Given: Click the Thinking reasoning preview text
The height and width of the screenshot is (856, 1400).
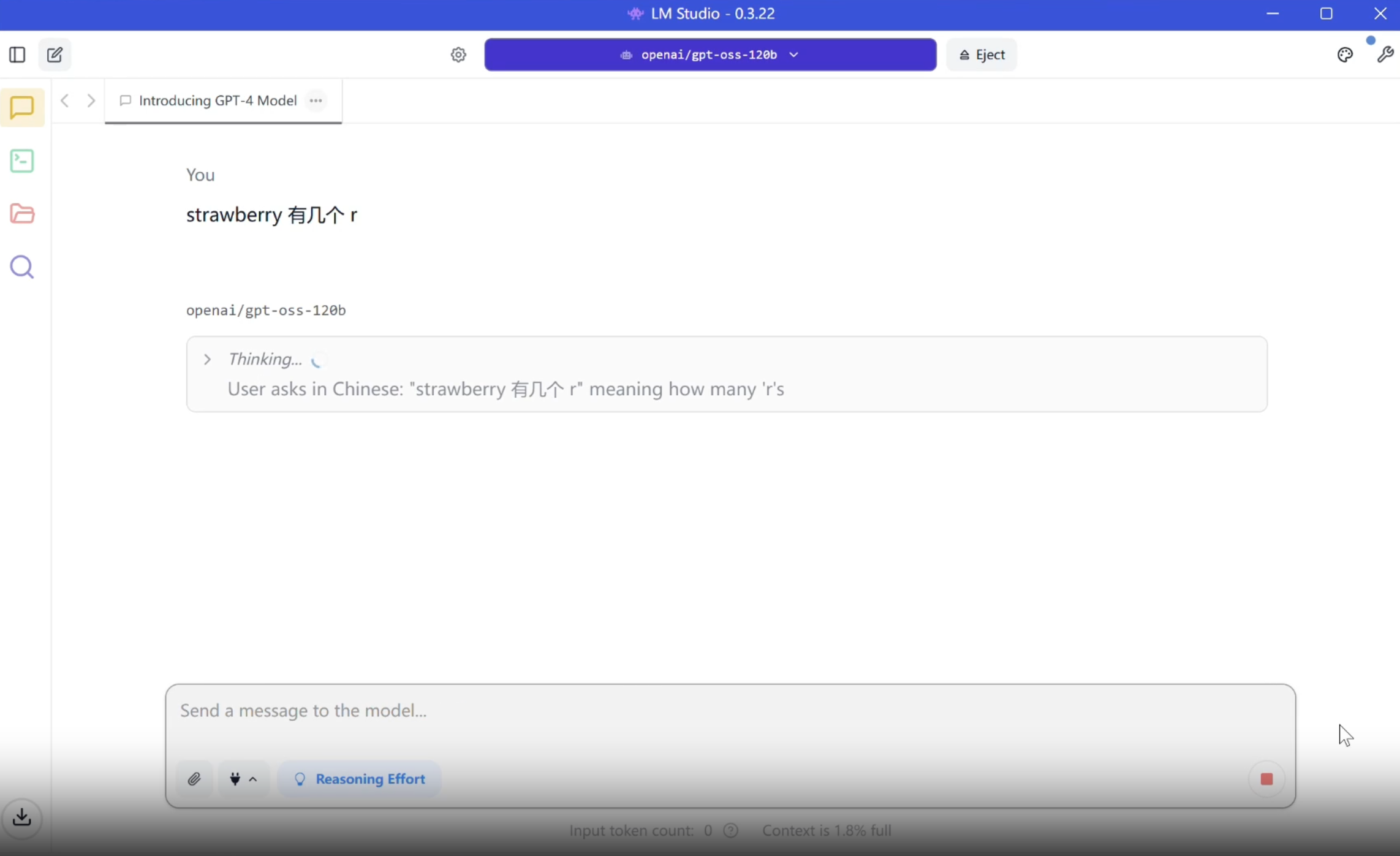Looking at the screenshot, I should [x=505, y=389].
